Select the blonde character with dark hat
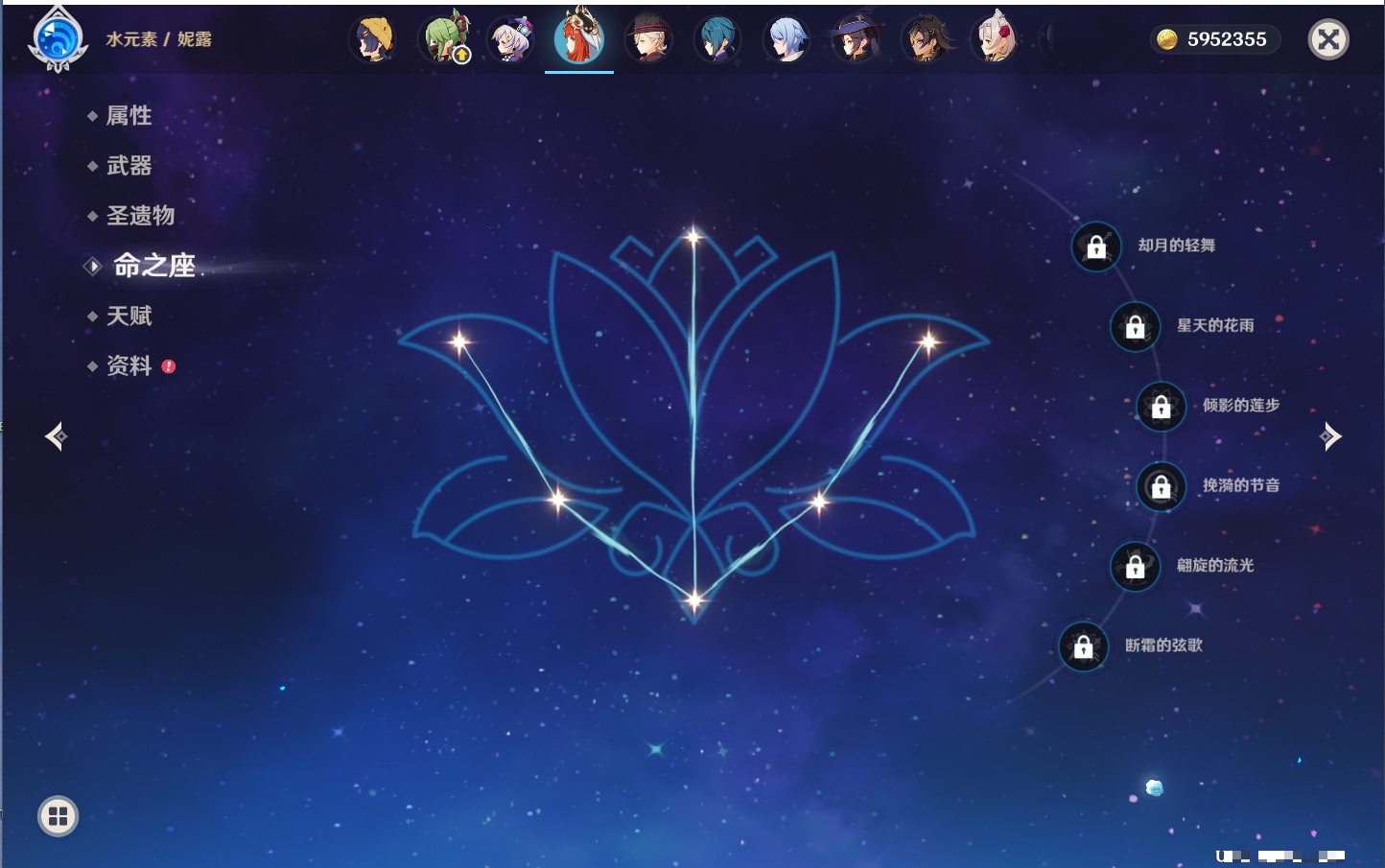This screenshot has height=868, width=1385. [649, 39]
